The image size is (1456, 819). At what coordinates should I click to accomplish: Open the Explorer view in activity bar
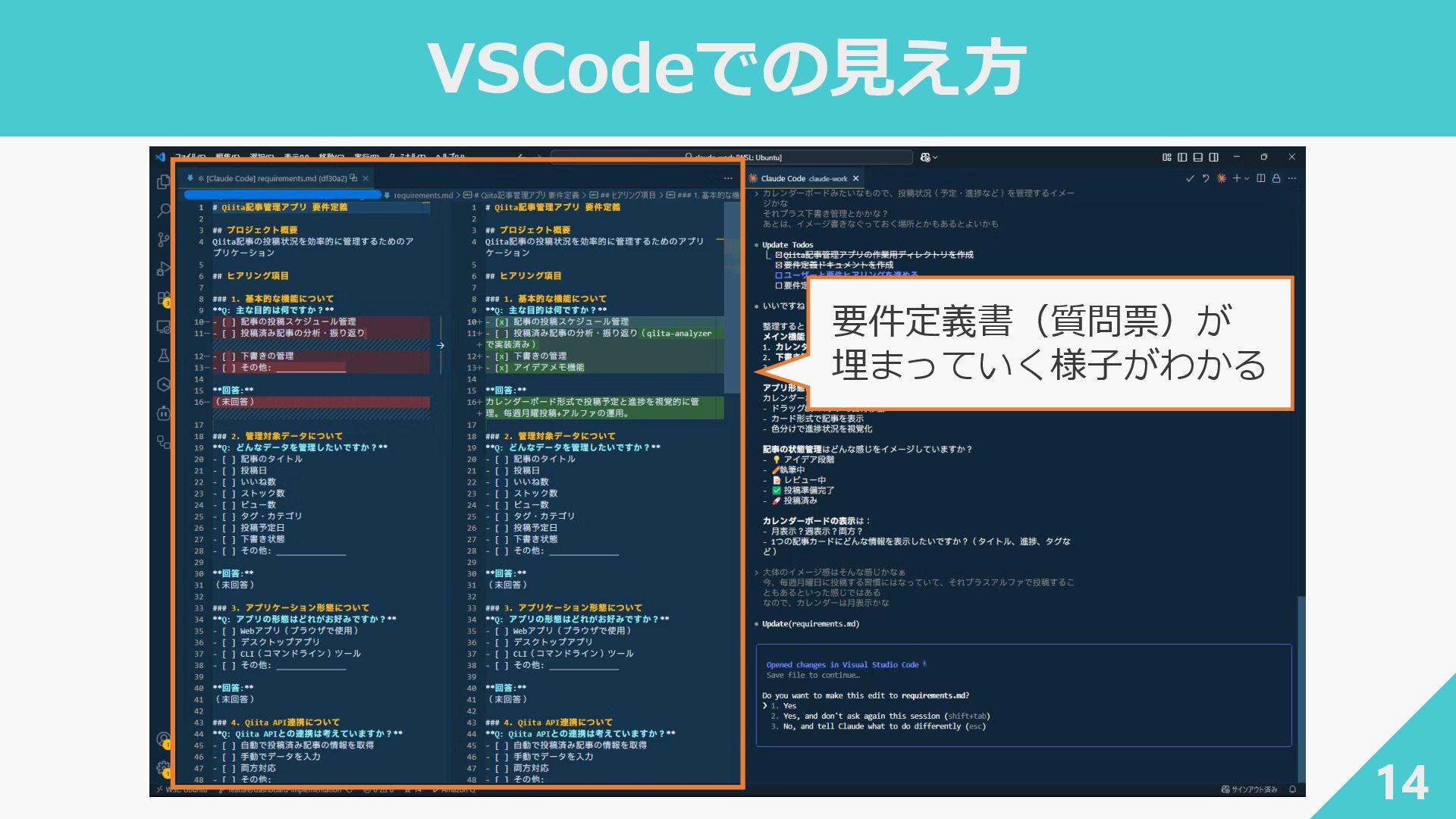163,182
